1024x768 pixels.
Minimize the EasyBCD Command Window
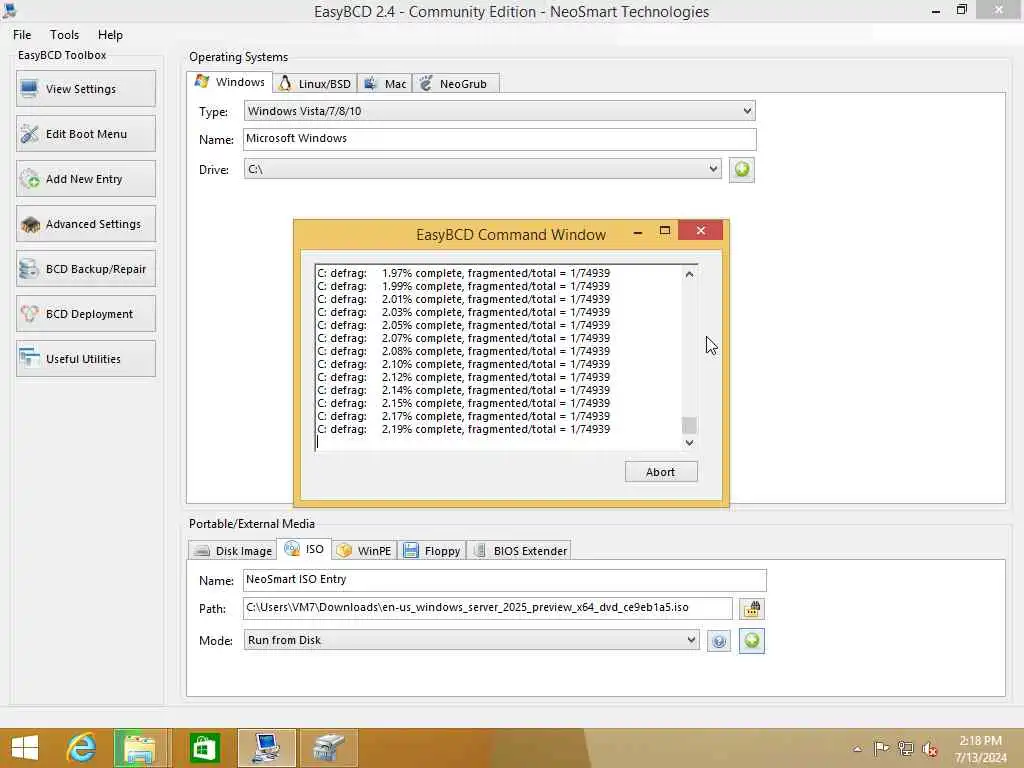point(637,231)
